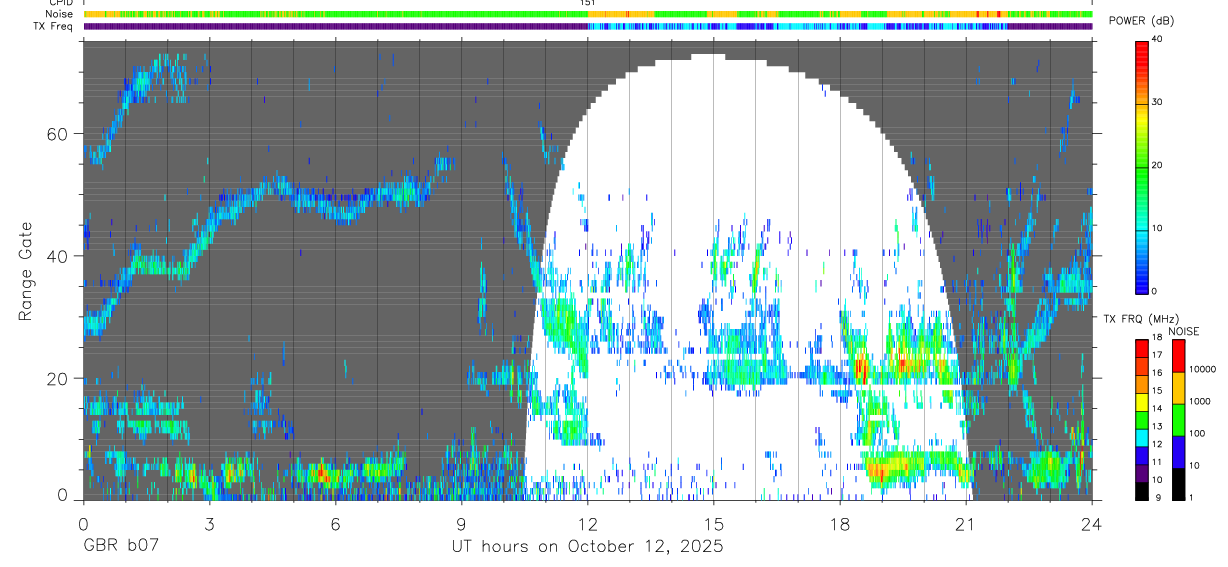Select the green 100–1000 segment of NOISE legend
This screenshot has height=567, width=1228.
[x=1178, y=420]
